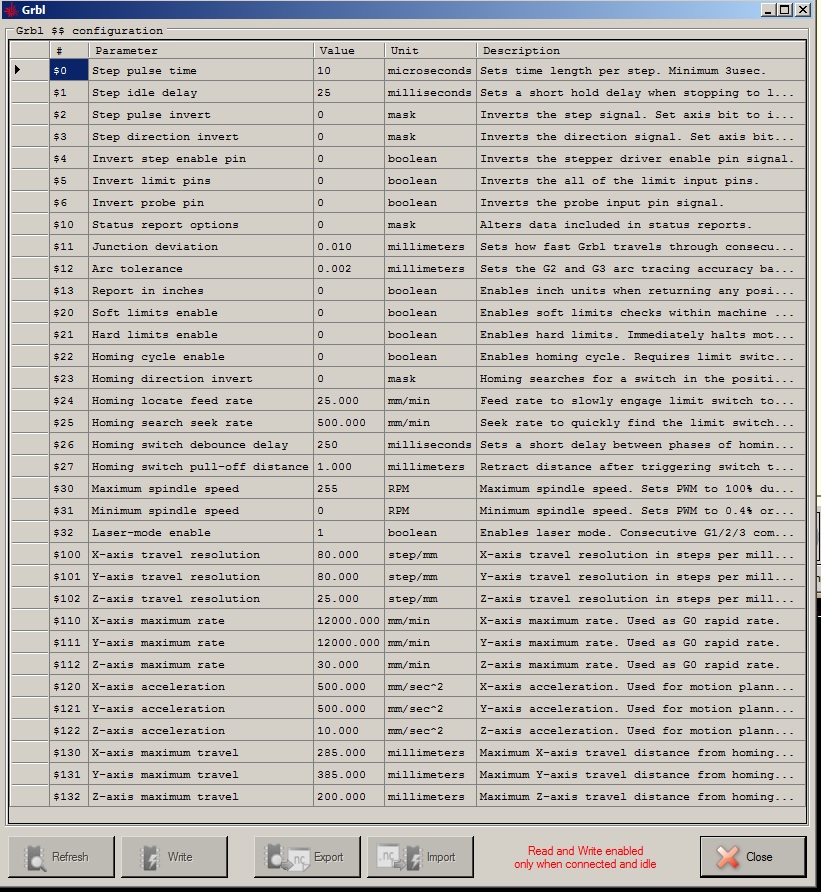This screenshot has width=821, height=892.
Task: Select the Homing switch debounce delay value 250
Action: tap(349, 444)
